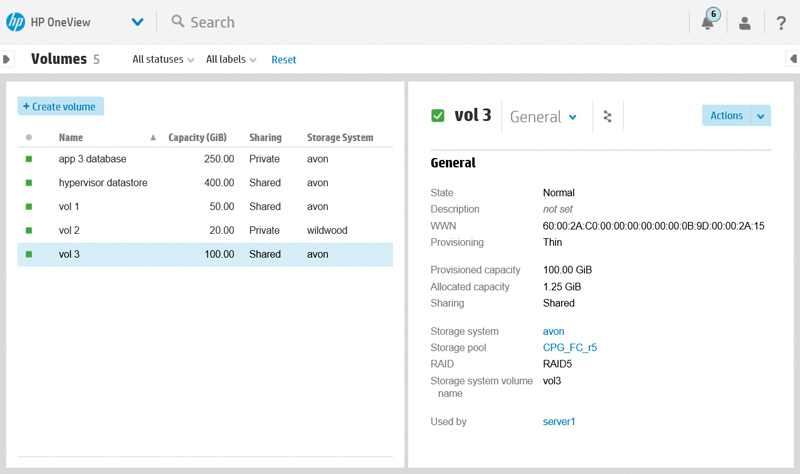Expand the HP OneView main menu
This screenshot has height=474, width=800.
tap(137, 22)
